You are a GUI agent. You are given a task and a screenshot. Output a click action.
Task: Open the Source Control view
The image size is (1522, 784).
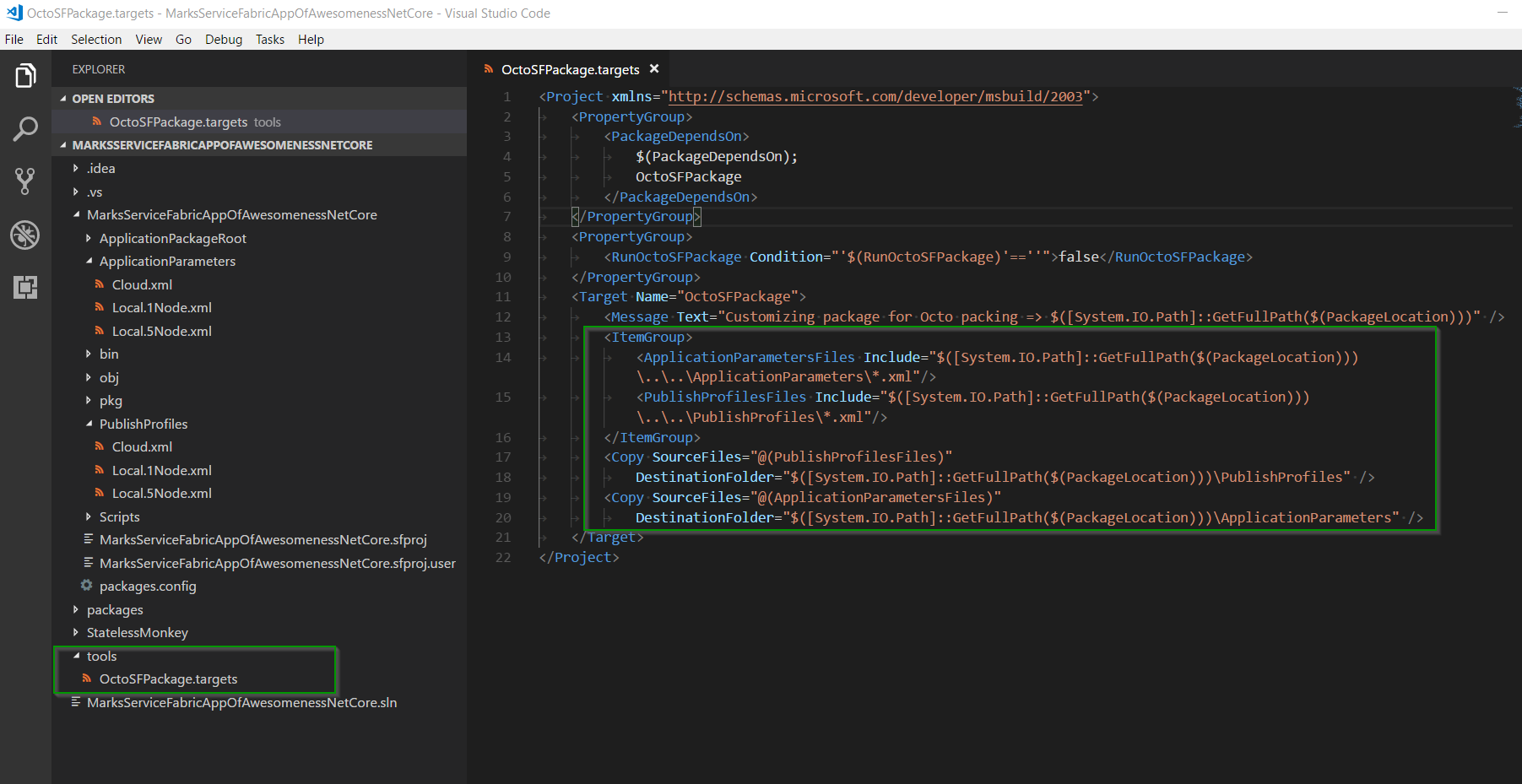point(25,181)
